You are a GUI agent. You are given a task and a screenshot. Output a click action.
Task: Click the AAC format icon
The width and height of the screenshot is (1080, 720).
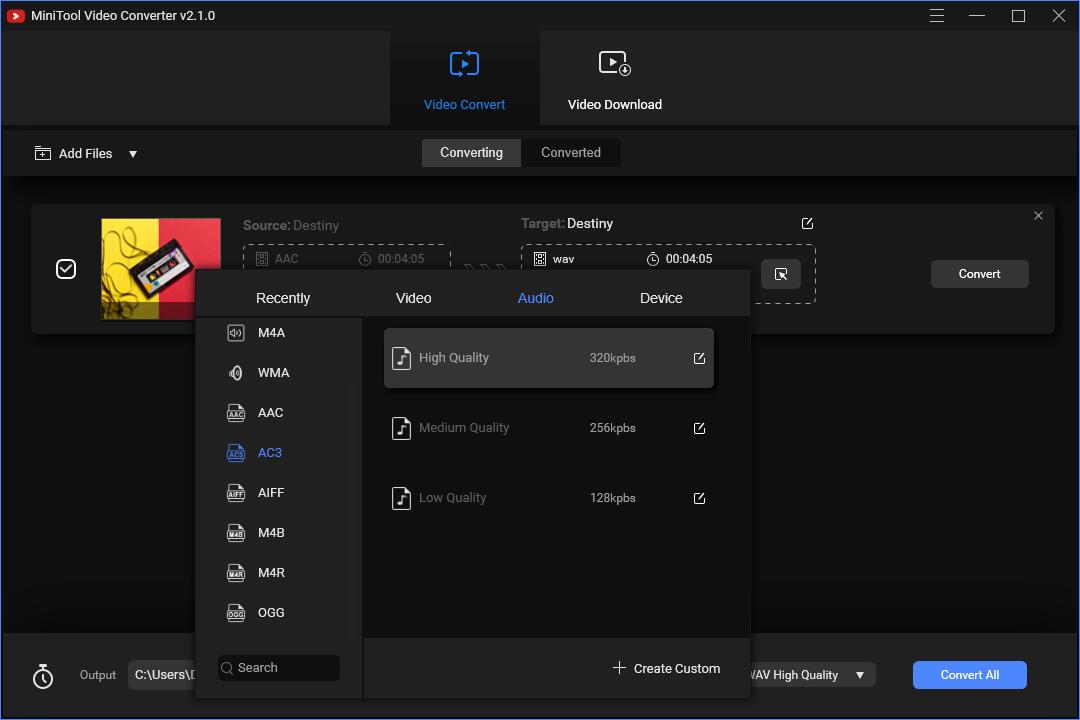click(x=236, y=413)
